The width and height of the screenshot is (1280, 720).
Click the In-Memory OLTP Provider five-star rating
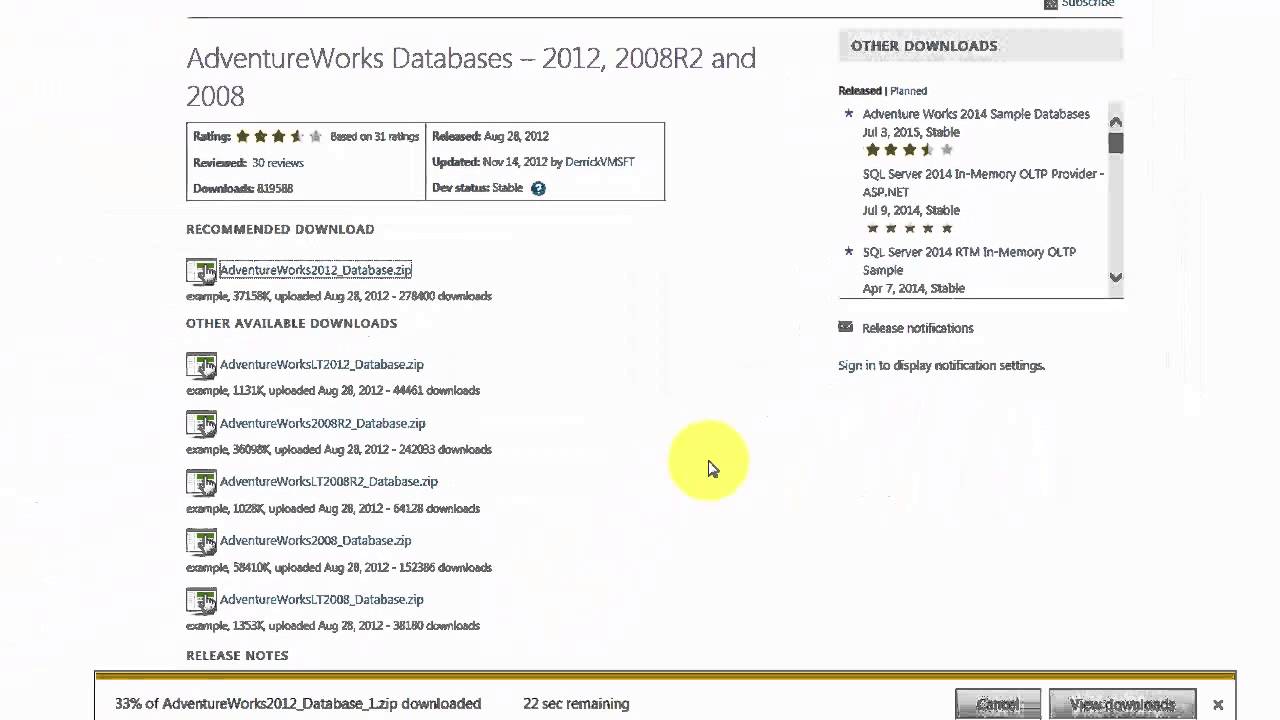click(909, 229)
